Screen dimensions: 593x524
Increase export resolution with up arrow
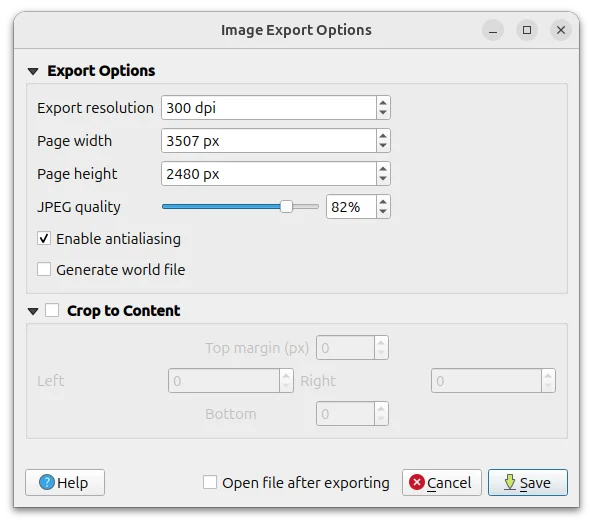point(383,103)
